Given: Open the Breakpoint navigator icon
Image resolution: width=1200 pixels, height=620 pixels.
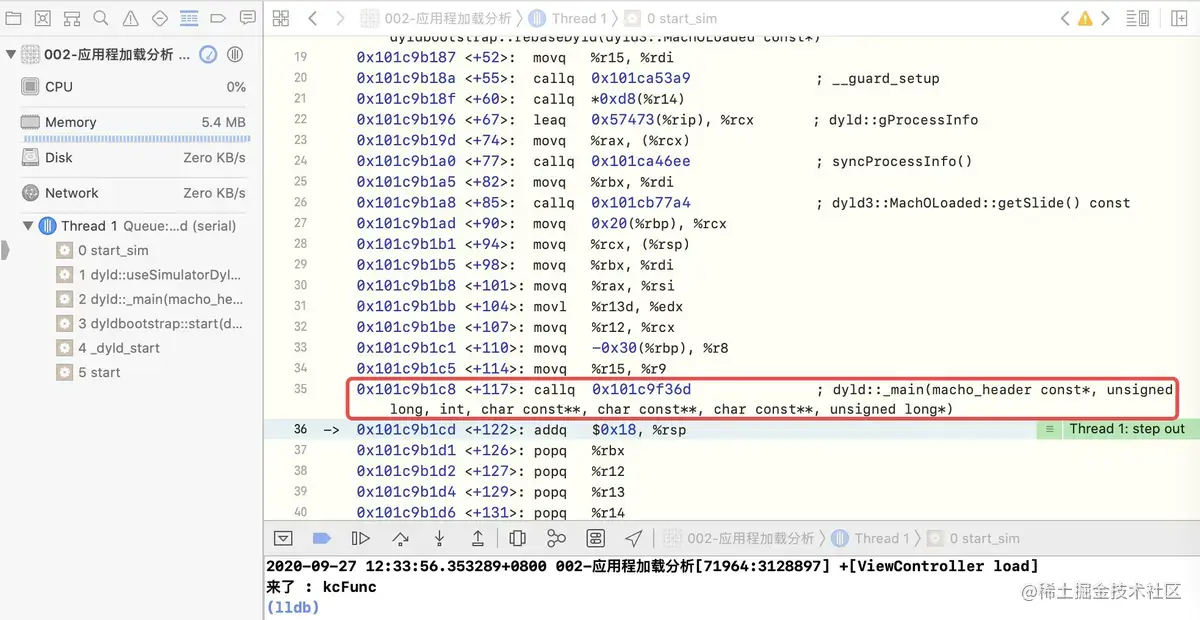Looking at the screenshot, I should 218,18.
